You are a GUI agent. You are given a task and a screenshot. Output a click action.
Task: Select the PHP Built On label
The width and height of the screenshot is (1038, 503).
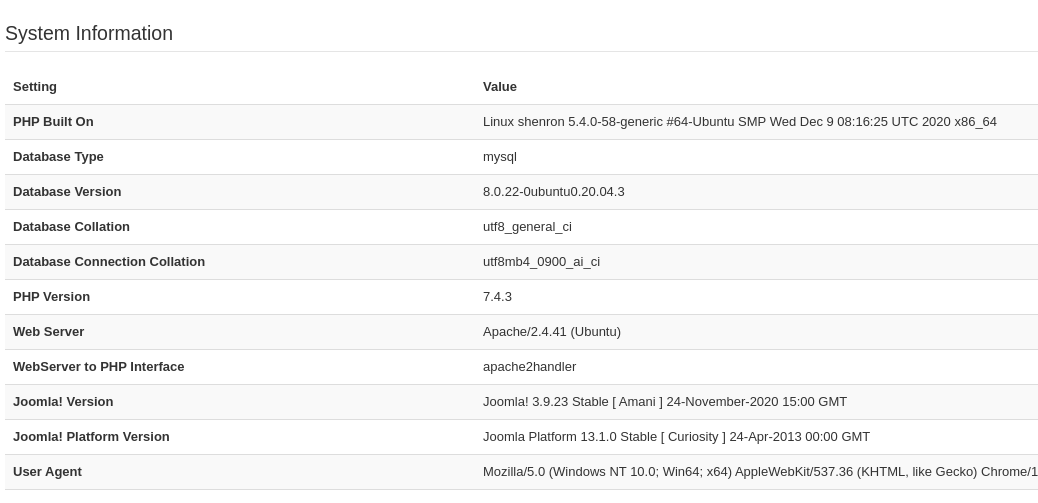tap(53, 122)
